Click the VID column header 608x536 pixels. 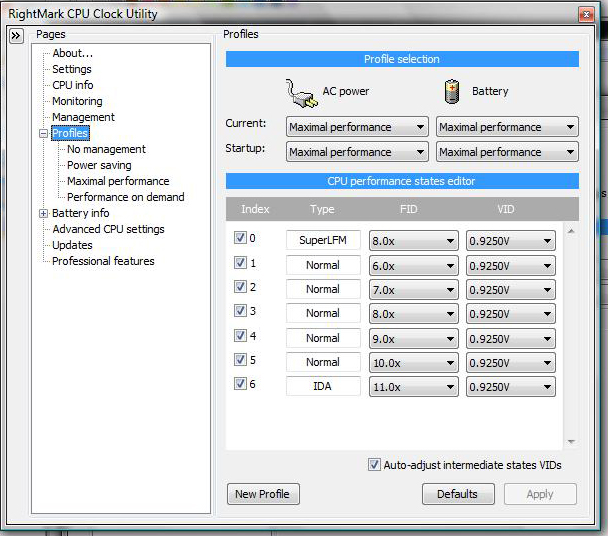coord(506,209)
